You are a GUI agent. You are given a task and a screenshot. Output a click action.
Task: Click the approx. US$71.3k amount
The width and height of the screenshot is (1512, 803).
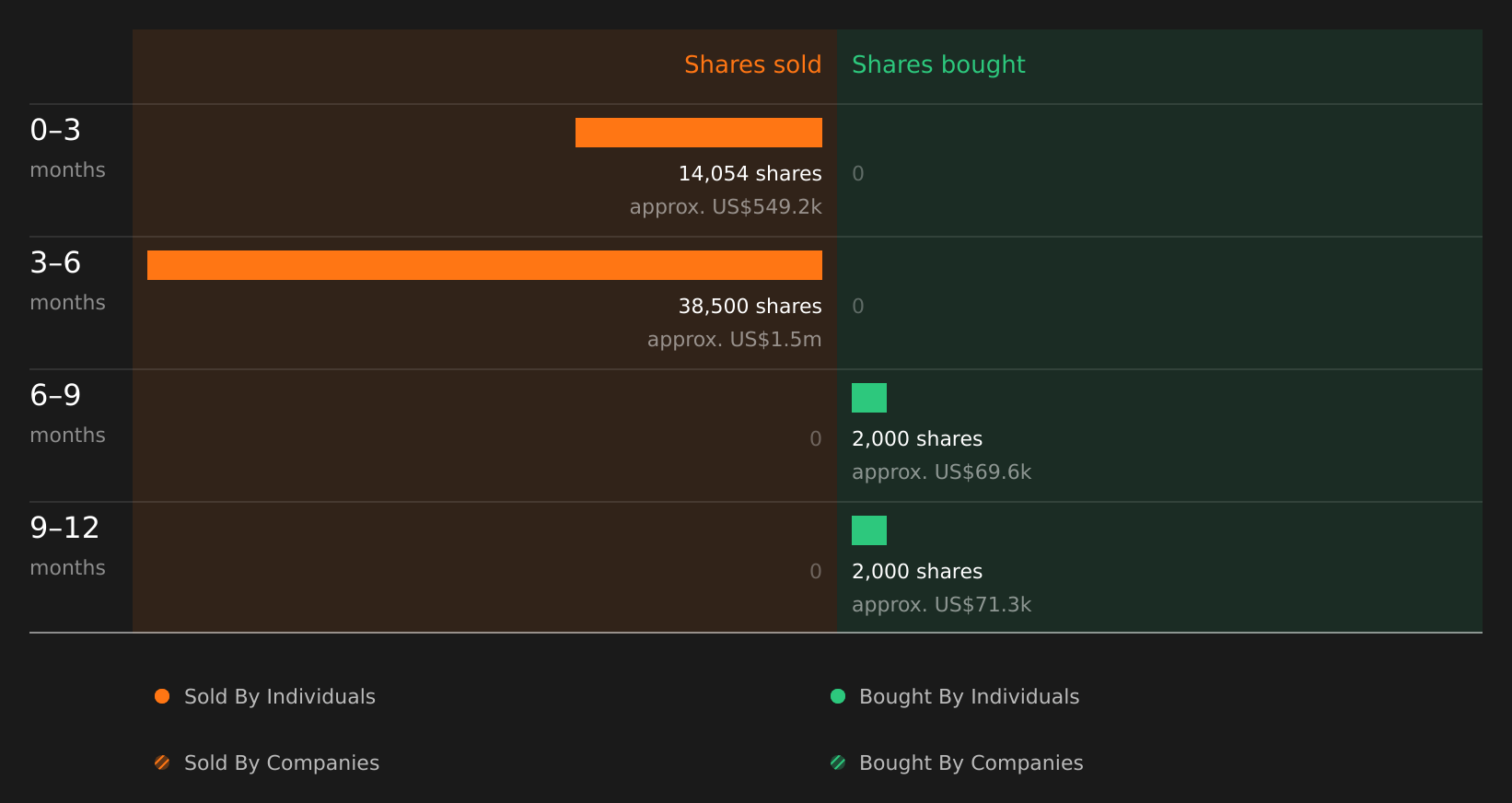941,604
